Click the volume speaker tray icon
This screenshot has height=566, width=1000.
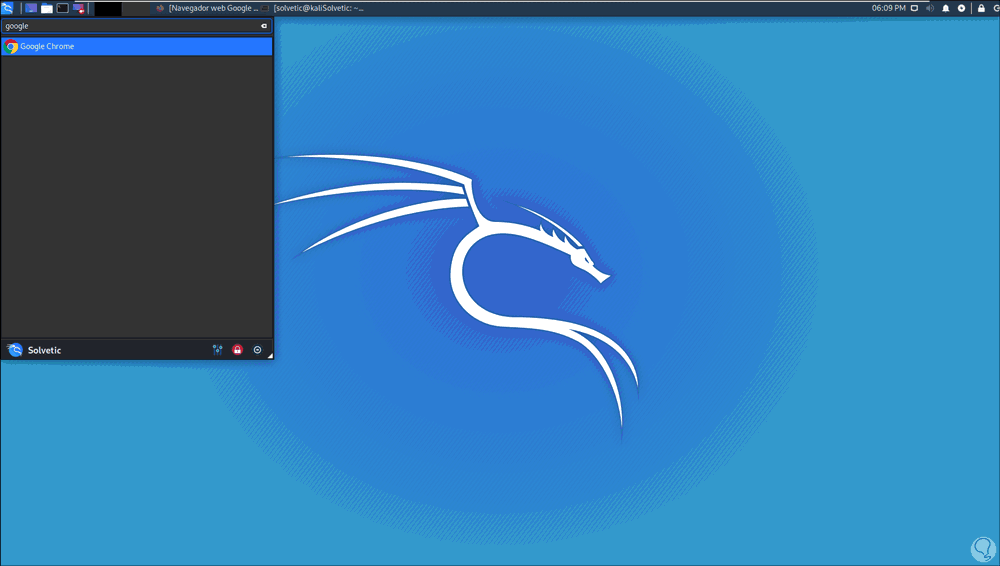coord(930,8)
